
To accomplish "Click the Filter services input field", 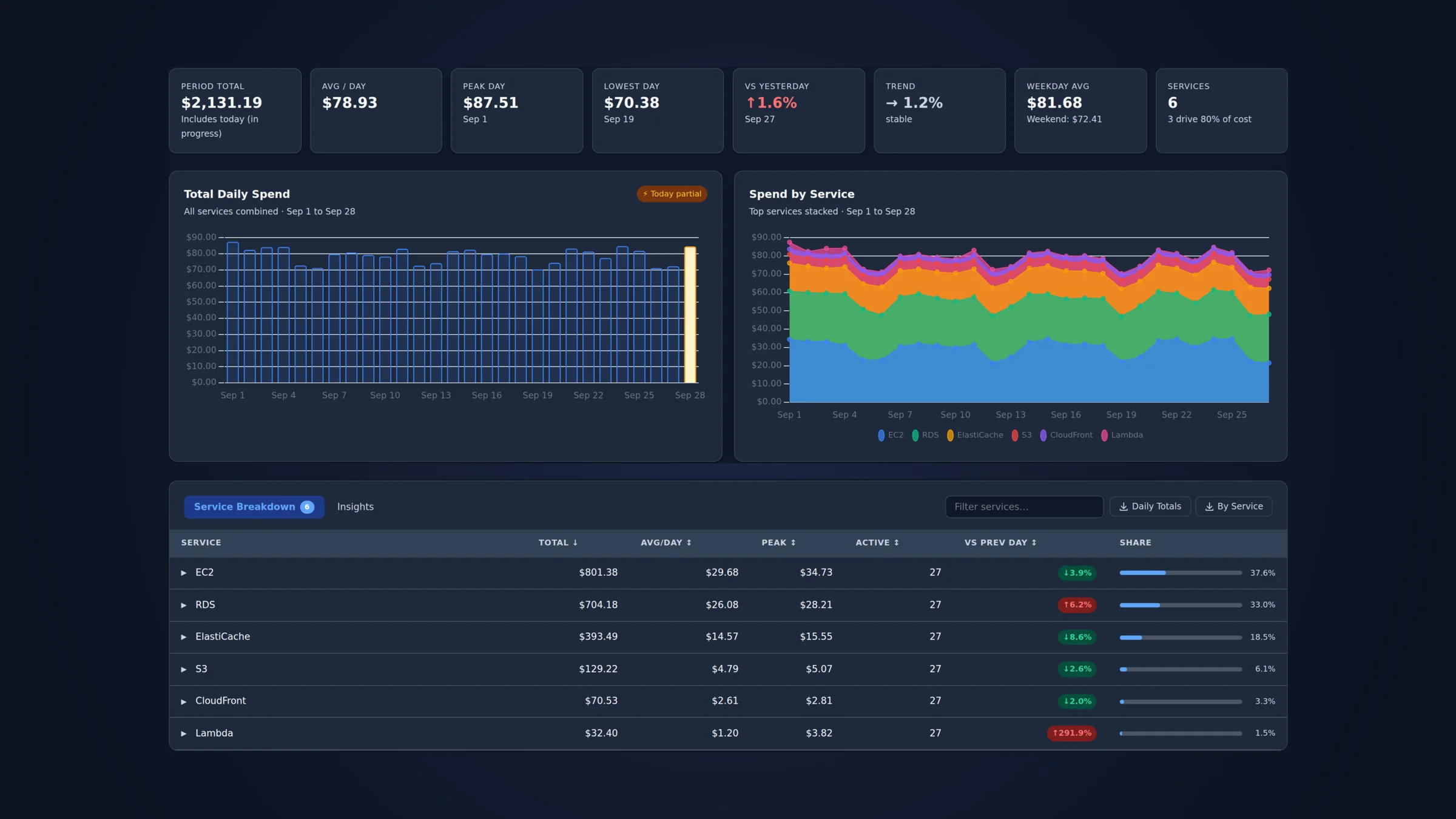I will point(1024,507).
